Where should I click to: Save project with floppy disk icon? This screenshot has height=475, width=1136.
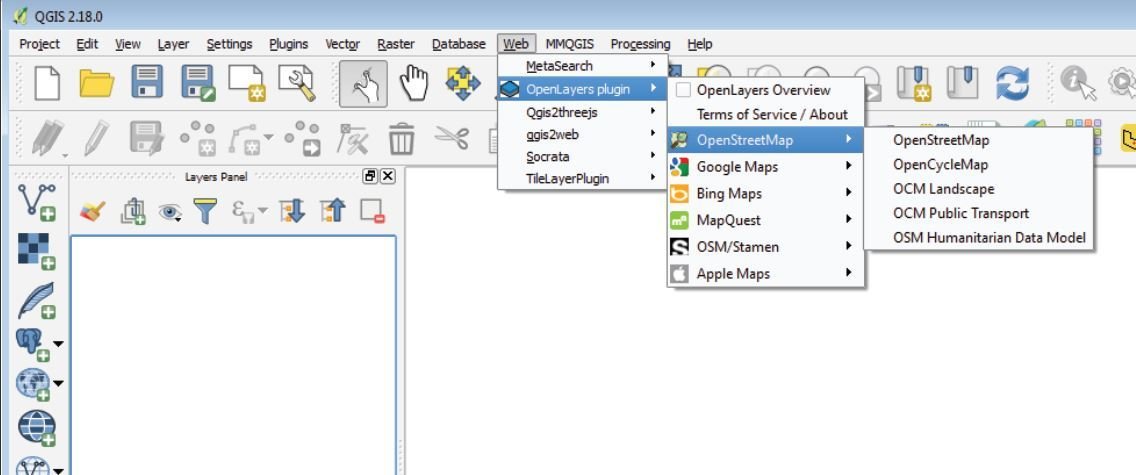click(x=147, y=83)
